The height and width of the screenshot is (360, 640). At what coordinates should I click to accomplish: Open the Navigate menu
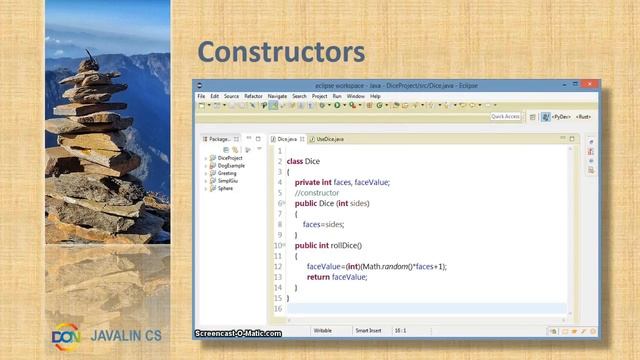click(277, 96)
